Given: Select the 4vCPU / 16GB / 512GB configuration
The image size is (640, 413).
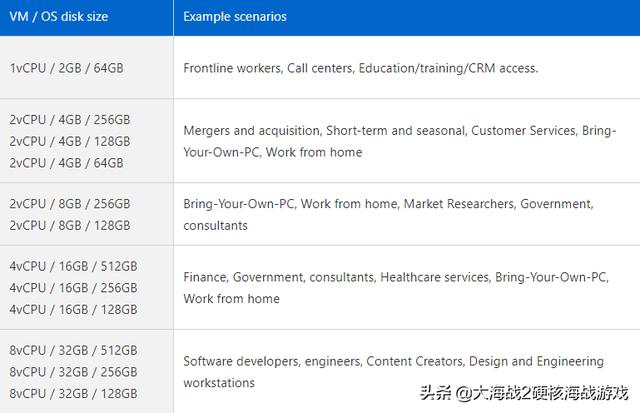Looking at the screenshot, I should click(x=73, y=266).
